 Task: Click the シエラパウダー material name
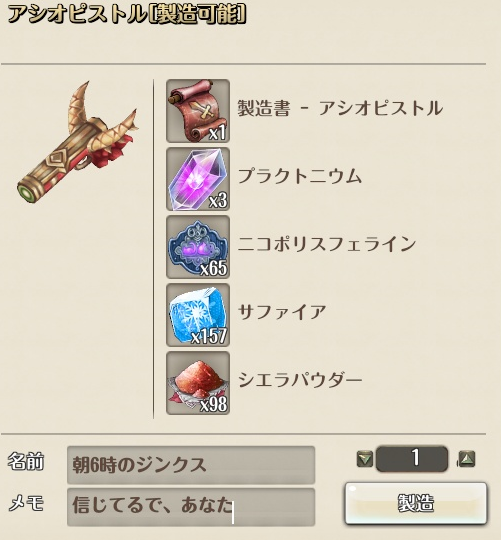pyautogui.click(x=300, y=380)
